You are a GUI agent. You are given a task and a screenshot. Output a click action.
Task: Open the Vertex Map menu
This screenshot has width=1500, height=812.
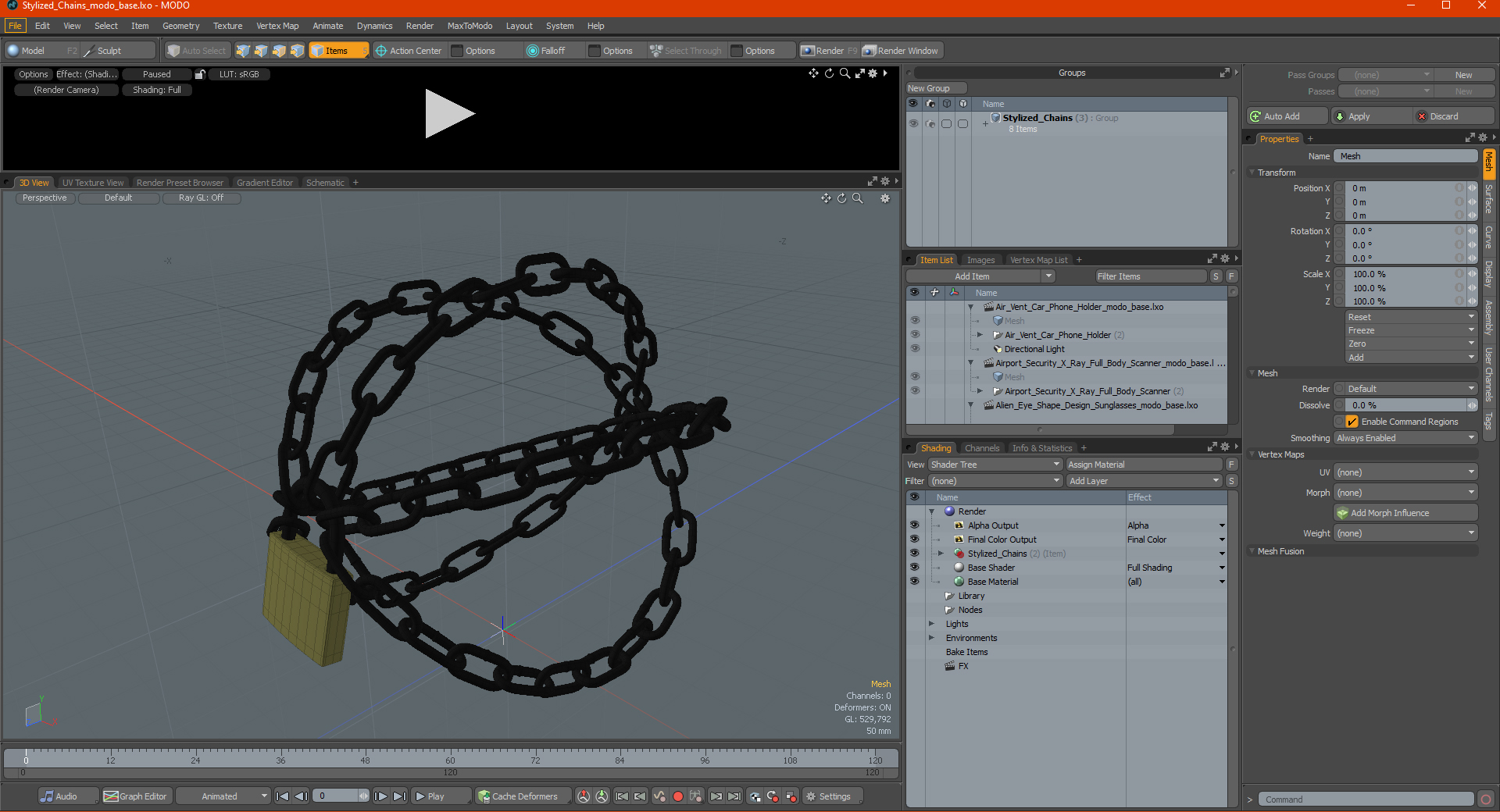click(x=277, y=26)
